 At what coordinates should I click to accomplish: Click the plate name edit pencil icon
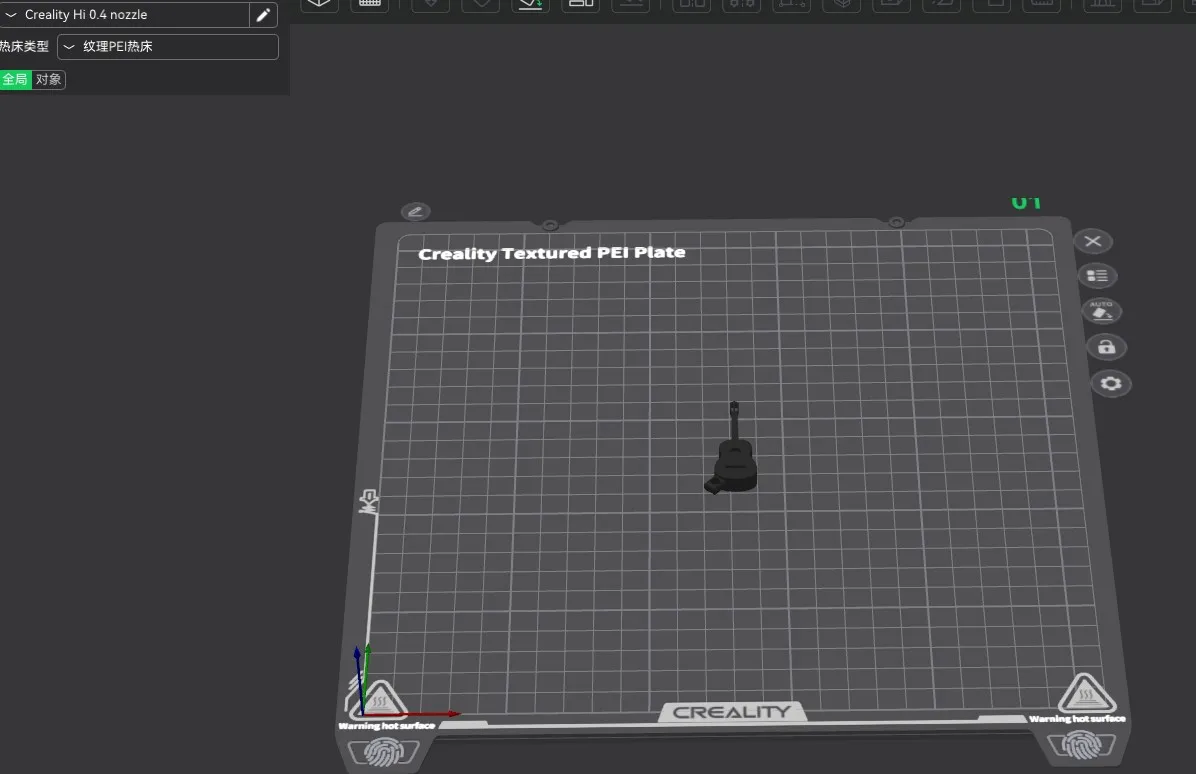(415, 211)
